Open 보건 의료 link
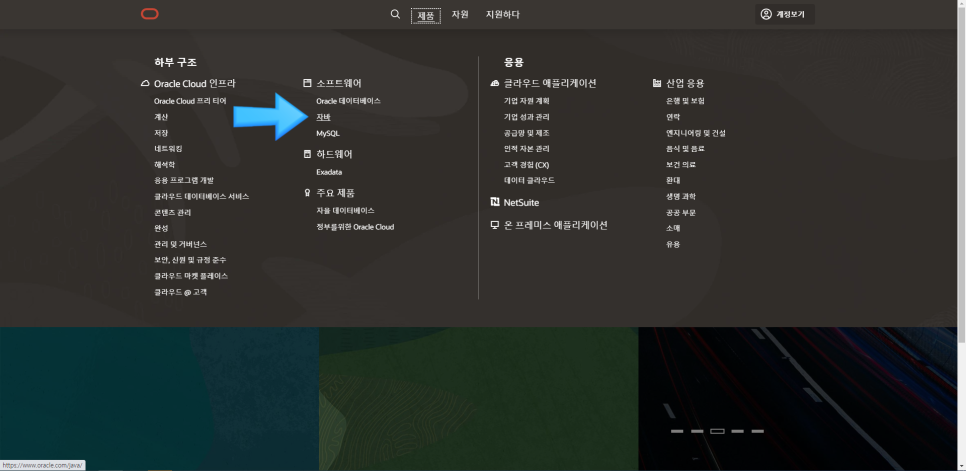This screenshot has width=966, height=471. [x=681, y=165]
